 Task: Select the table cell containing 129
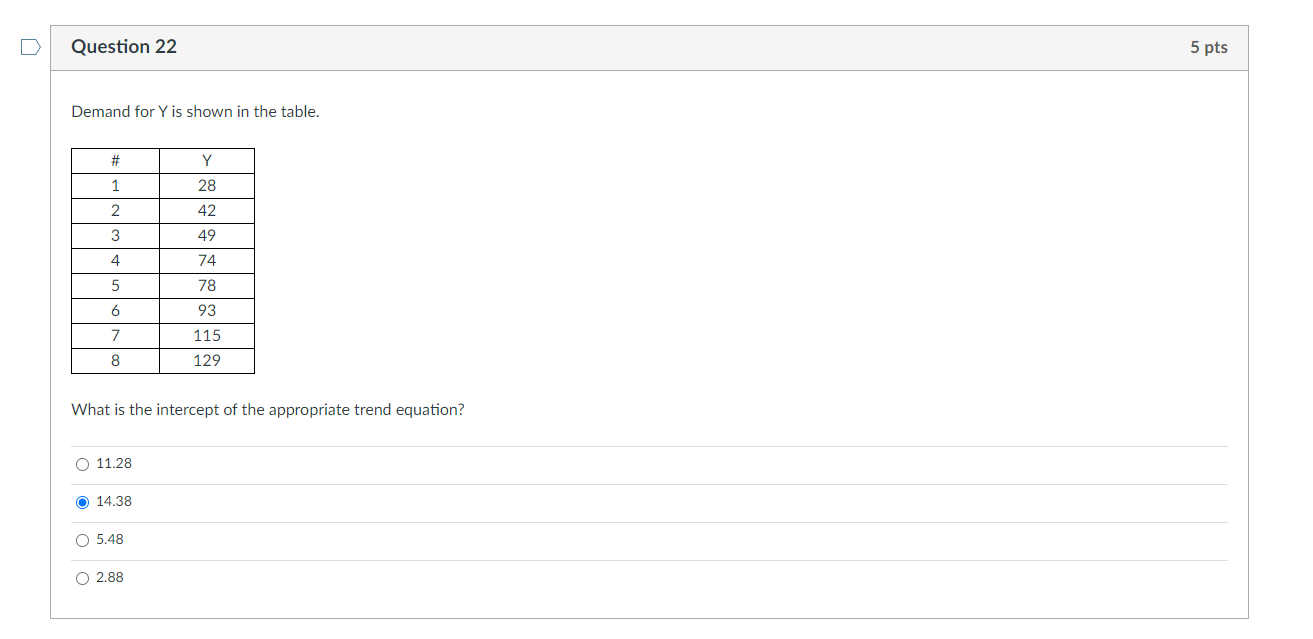click(206, 360)
